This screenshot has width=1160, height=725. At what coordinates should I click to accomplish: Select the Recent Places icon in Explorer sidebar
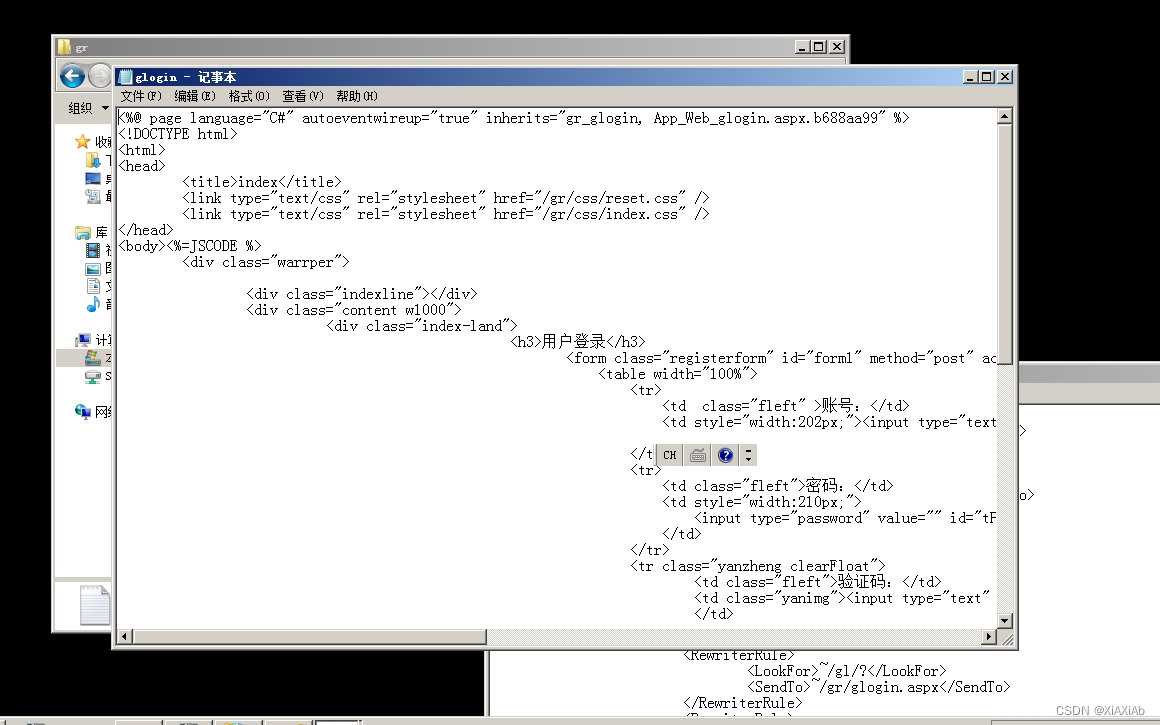click(93, 196)
